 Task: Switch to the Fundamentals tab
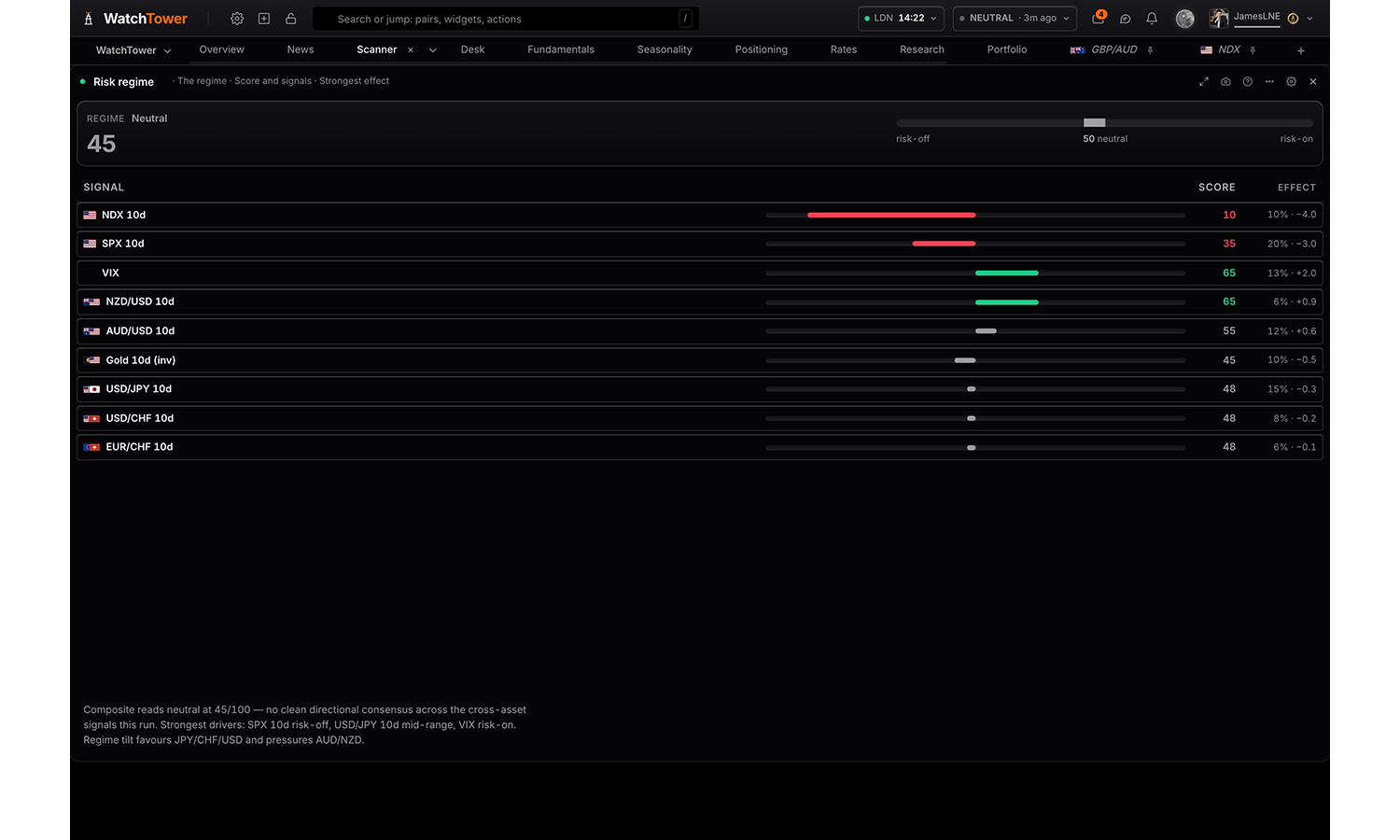pos(561,49)
